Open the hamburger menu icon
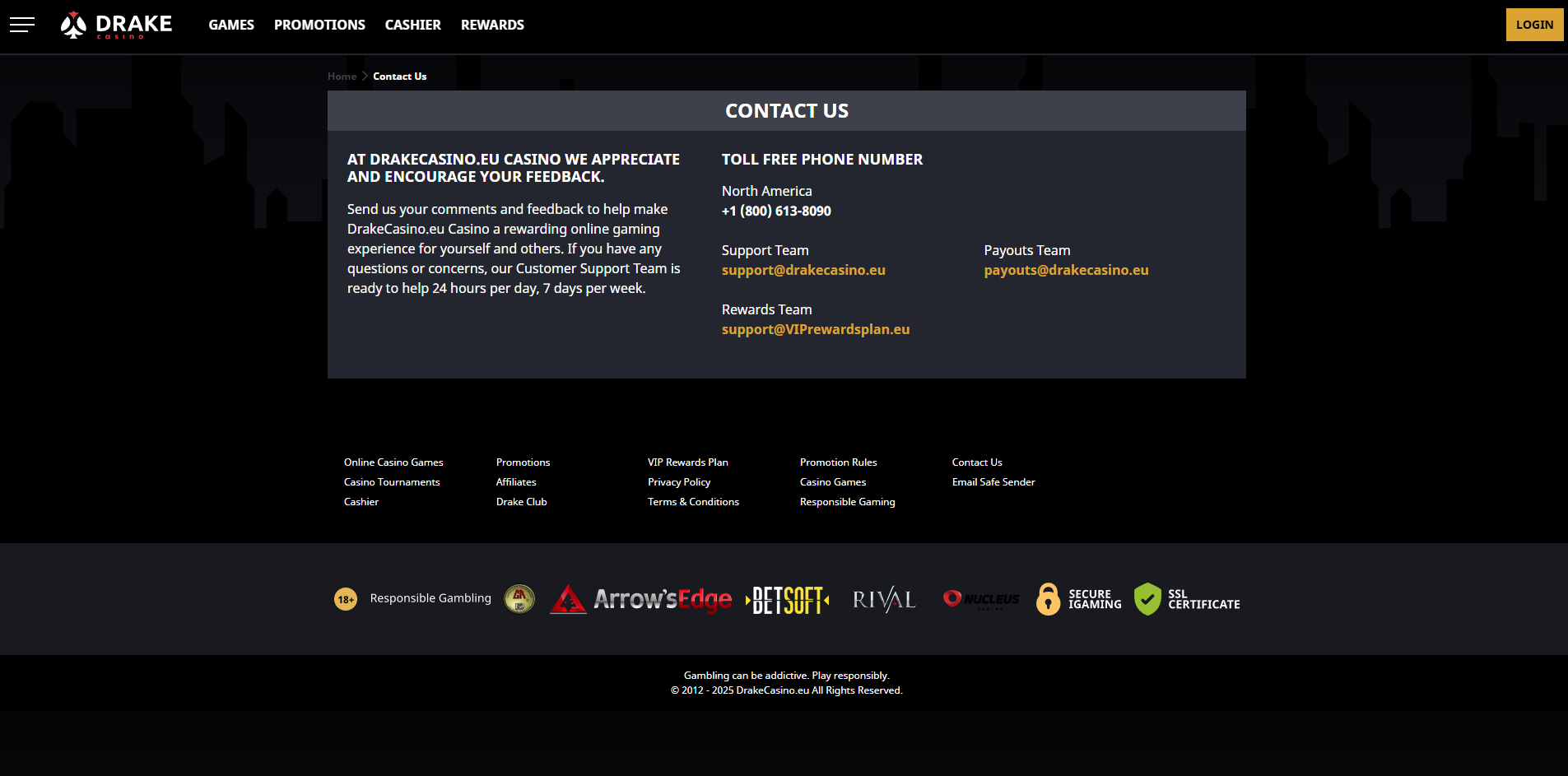 (x=22, y=25)
